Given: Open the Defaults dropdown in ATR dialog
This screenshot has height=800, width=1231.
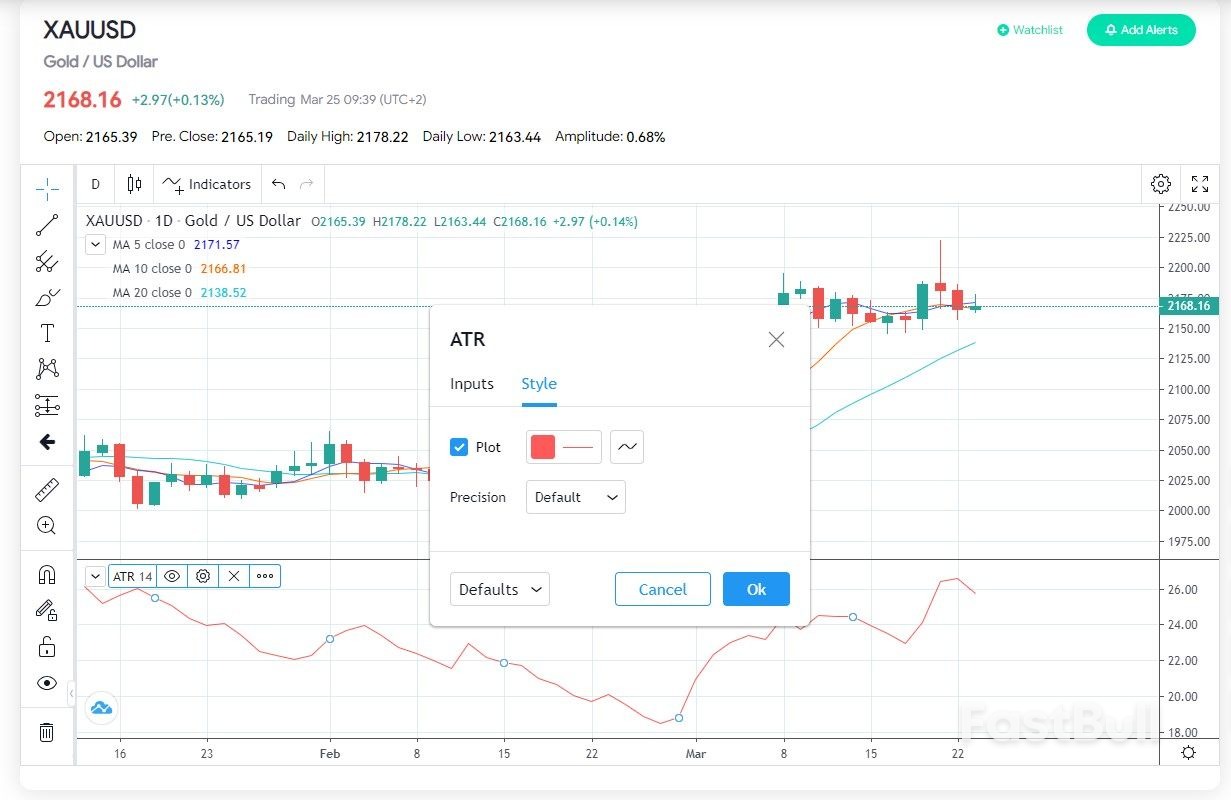Looking at the screenshot, I should point(499,589).
